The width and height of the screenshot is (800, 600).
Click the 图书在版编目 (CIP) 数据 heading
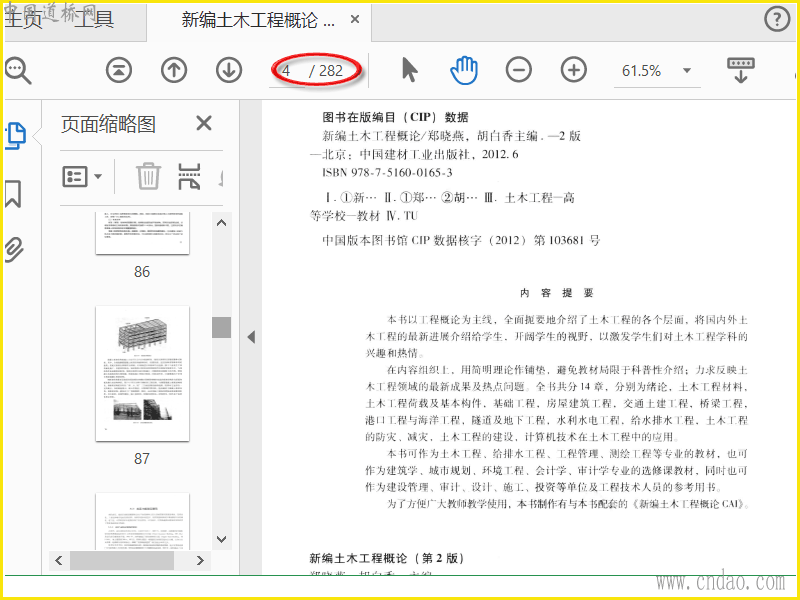[395, 117]
